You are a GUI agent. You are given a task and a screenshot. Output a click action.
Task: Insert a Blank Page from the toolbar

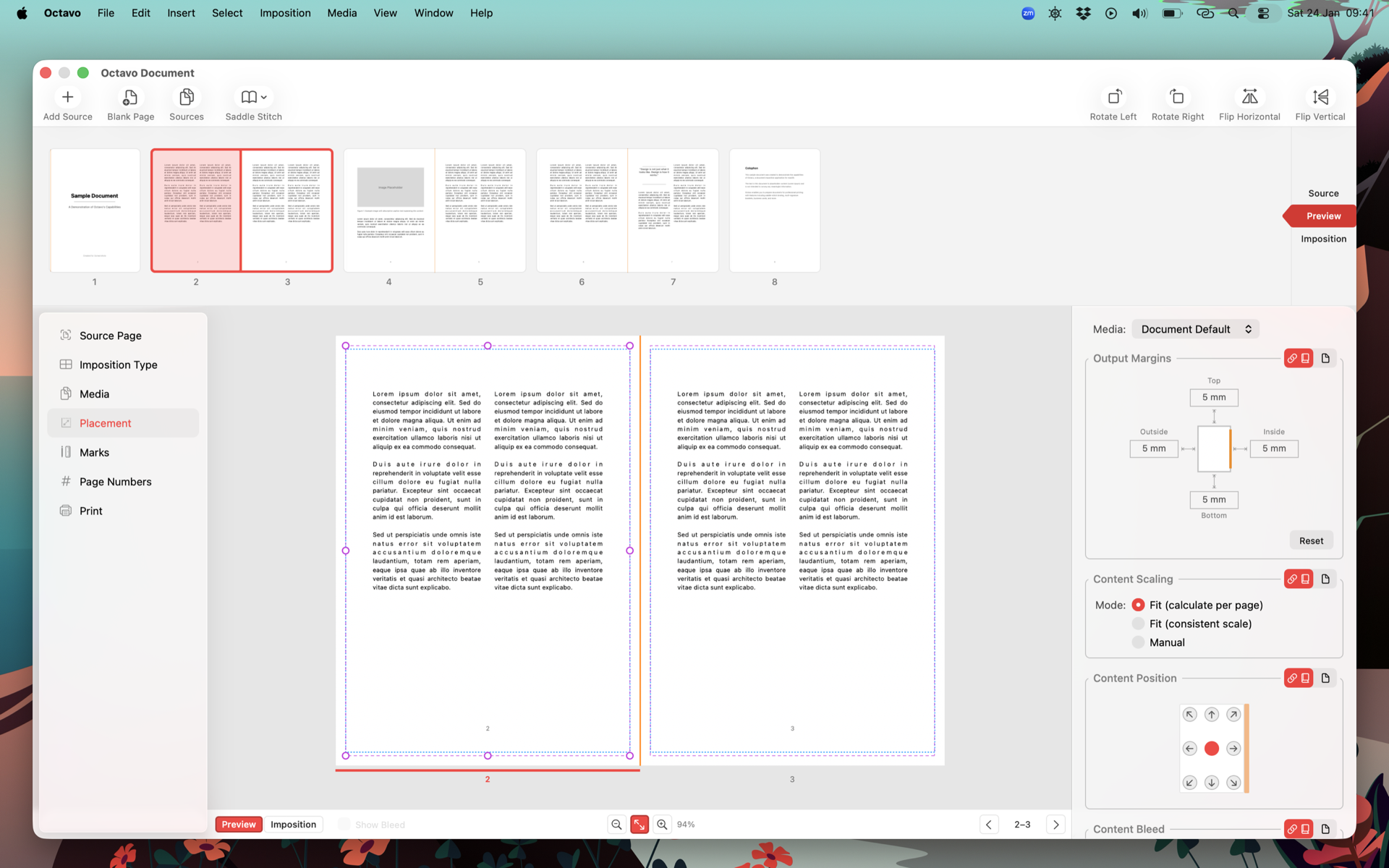(x=130, y=97)
